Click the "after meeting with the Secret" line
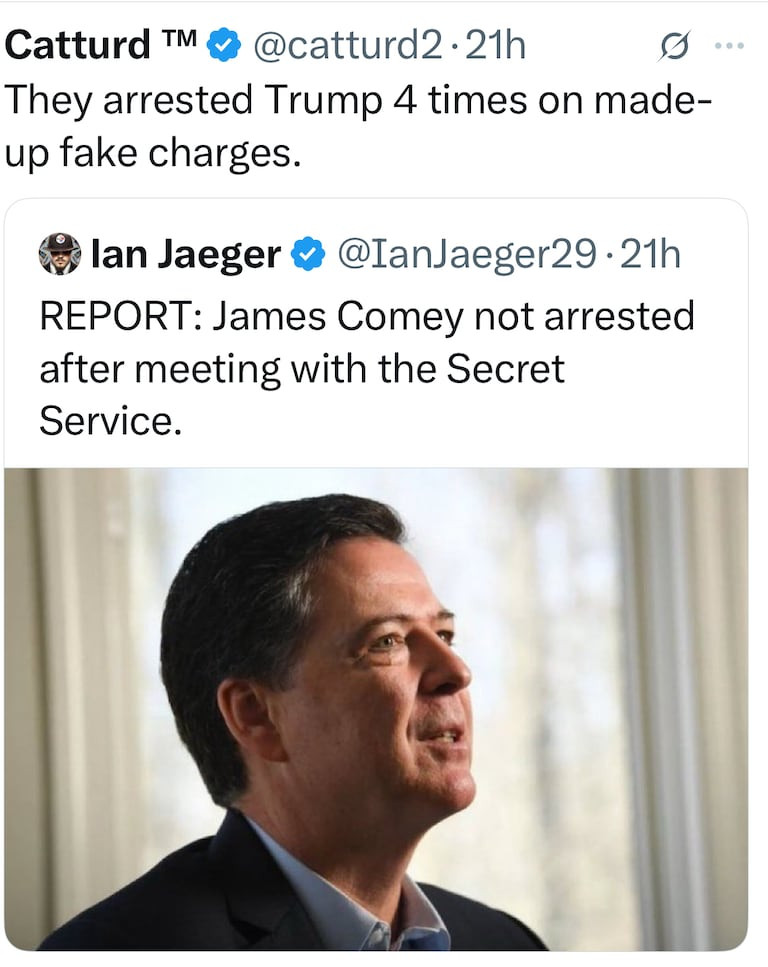The height and width of the screenshot is (967, 768). tap(302, 369)
